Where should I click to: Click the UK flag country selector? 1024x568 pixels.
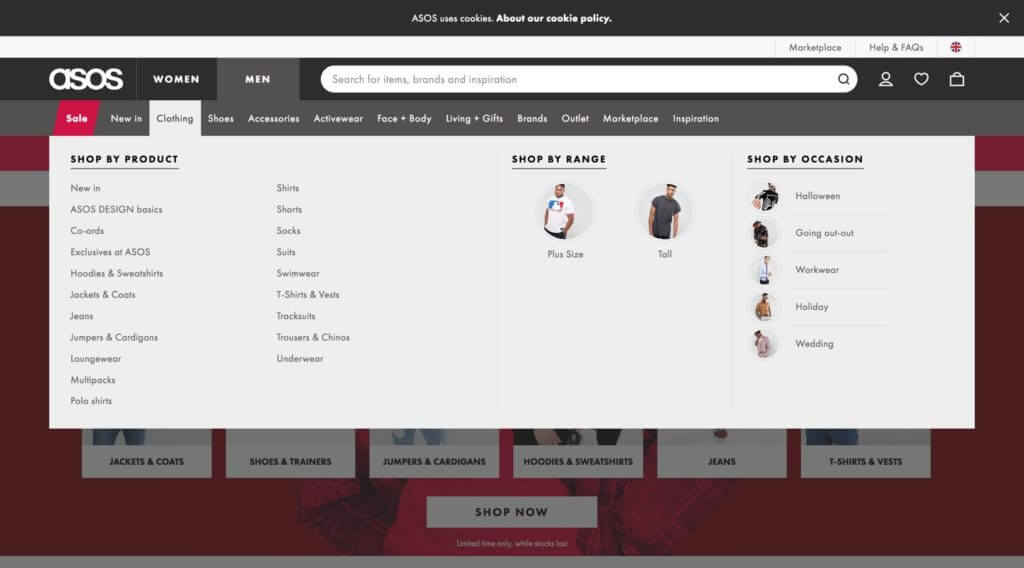pyautogui.click(x=955, y=47)
